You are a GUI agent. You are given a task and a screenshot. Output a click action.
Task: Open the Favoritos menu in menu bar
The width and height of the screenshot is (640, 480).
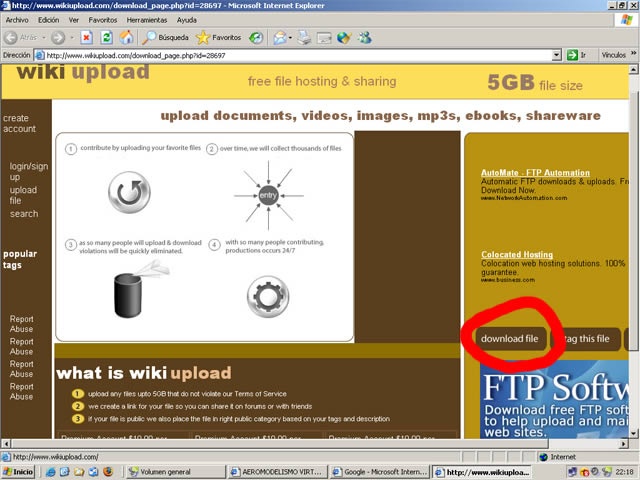102,19
